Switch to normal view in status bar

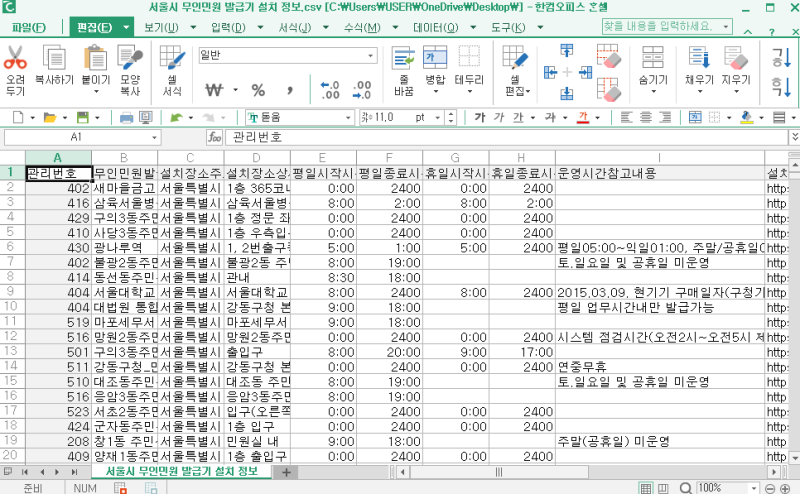click(x=645, y=488)
